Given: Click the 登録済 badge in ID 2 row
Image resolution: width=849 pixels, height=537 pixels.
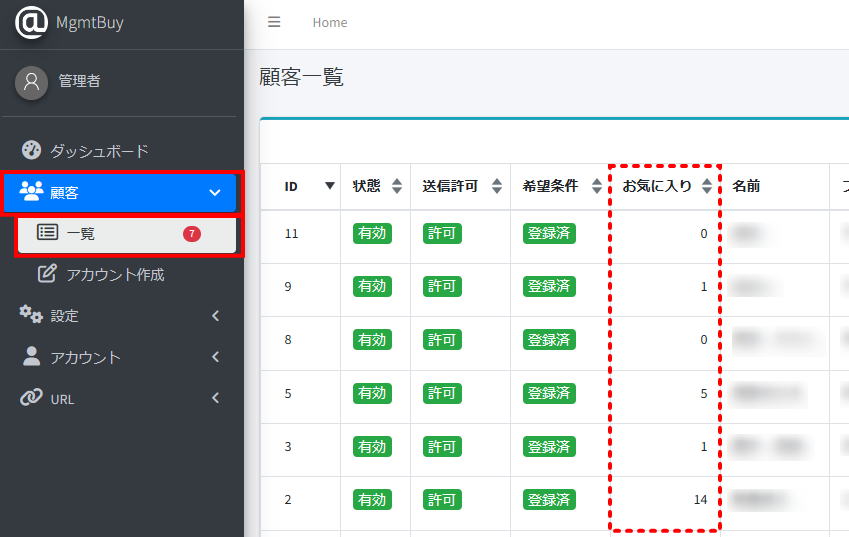Looking at the screenshot, I should pos(549,499).
